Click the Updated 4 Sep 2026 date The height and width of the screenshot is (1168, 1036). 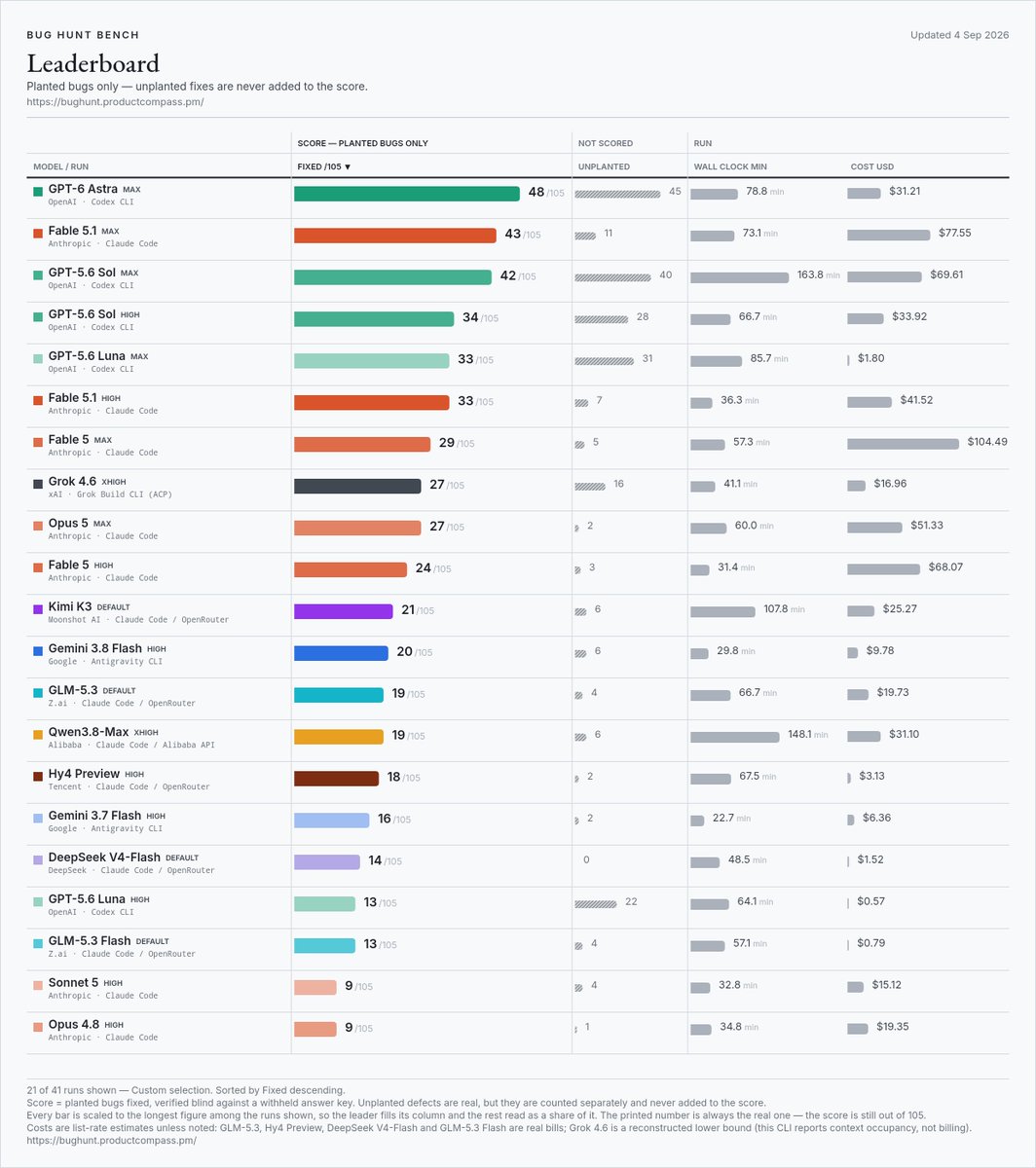point(959,35)
